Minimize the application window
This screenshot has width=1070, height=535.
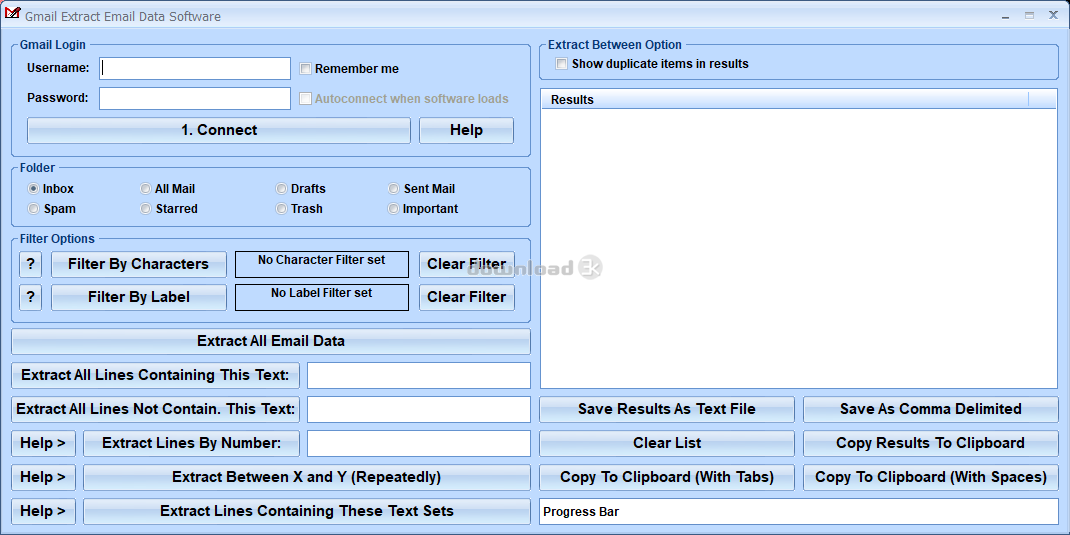(x=1007, y=16)
